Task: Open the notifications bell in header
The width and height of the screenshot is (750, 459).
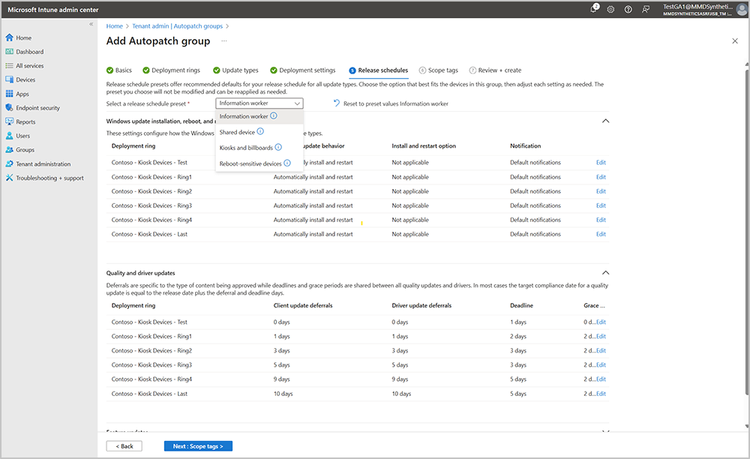Action: (x=594, y=9)
